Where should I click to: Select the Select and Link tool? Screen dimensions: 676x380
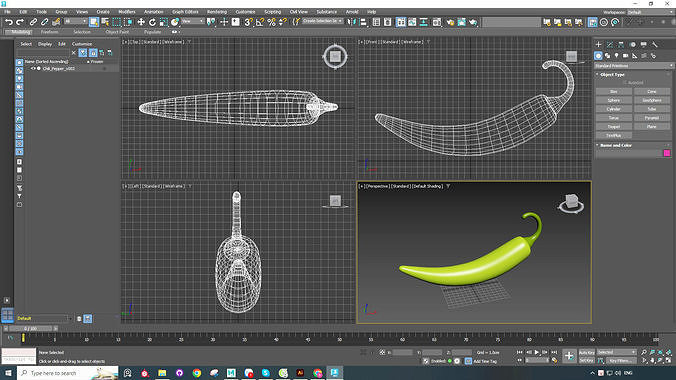click(x=33, y=22)
